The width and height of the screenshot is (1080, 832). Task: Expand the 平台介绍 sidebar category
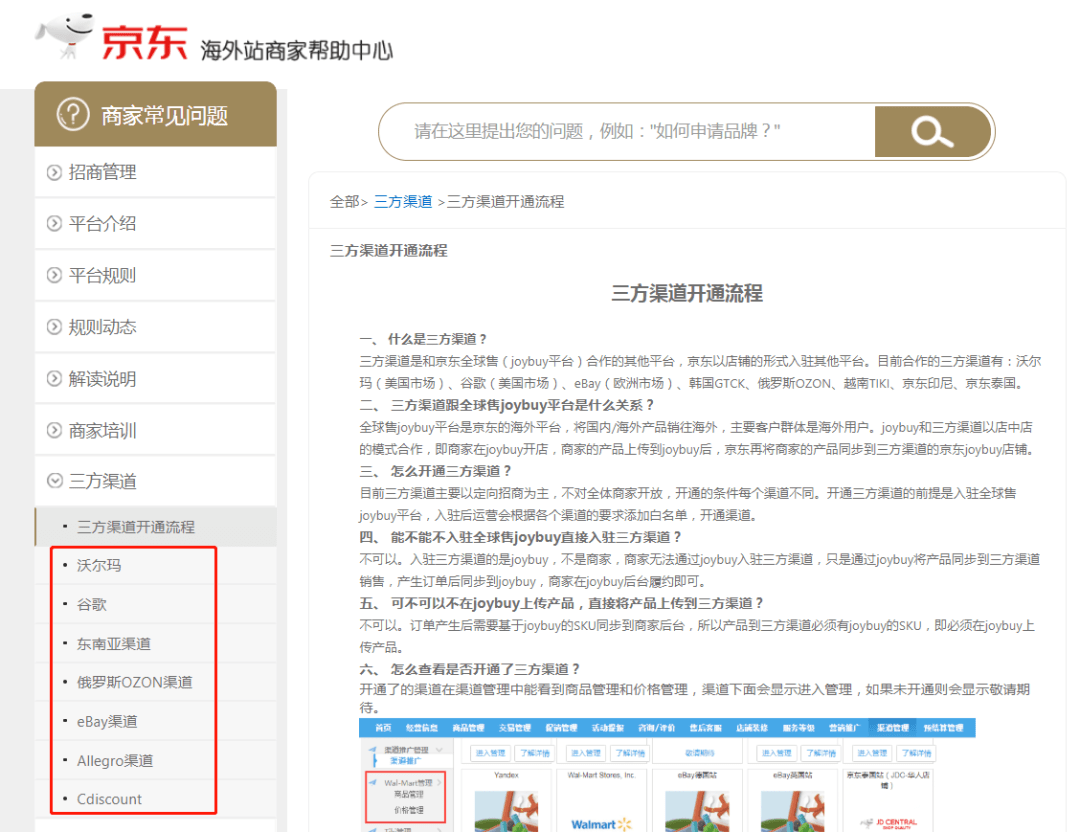point(156,224)
